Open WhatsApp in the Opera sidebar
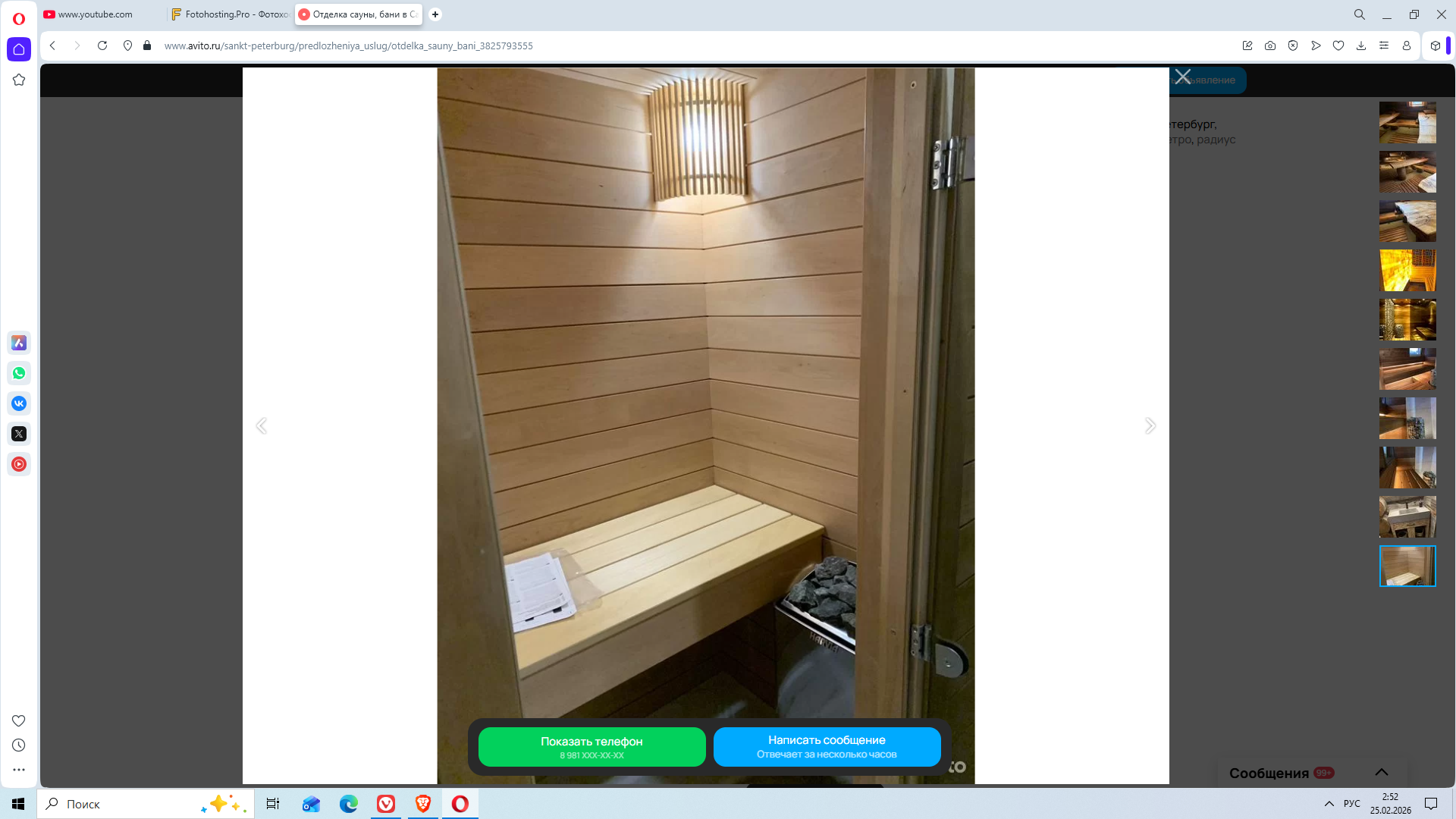Screen dimensions: 1456x819 [x=19, y=373]
